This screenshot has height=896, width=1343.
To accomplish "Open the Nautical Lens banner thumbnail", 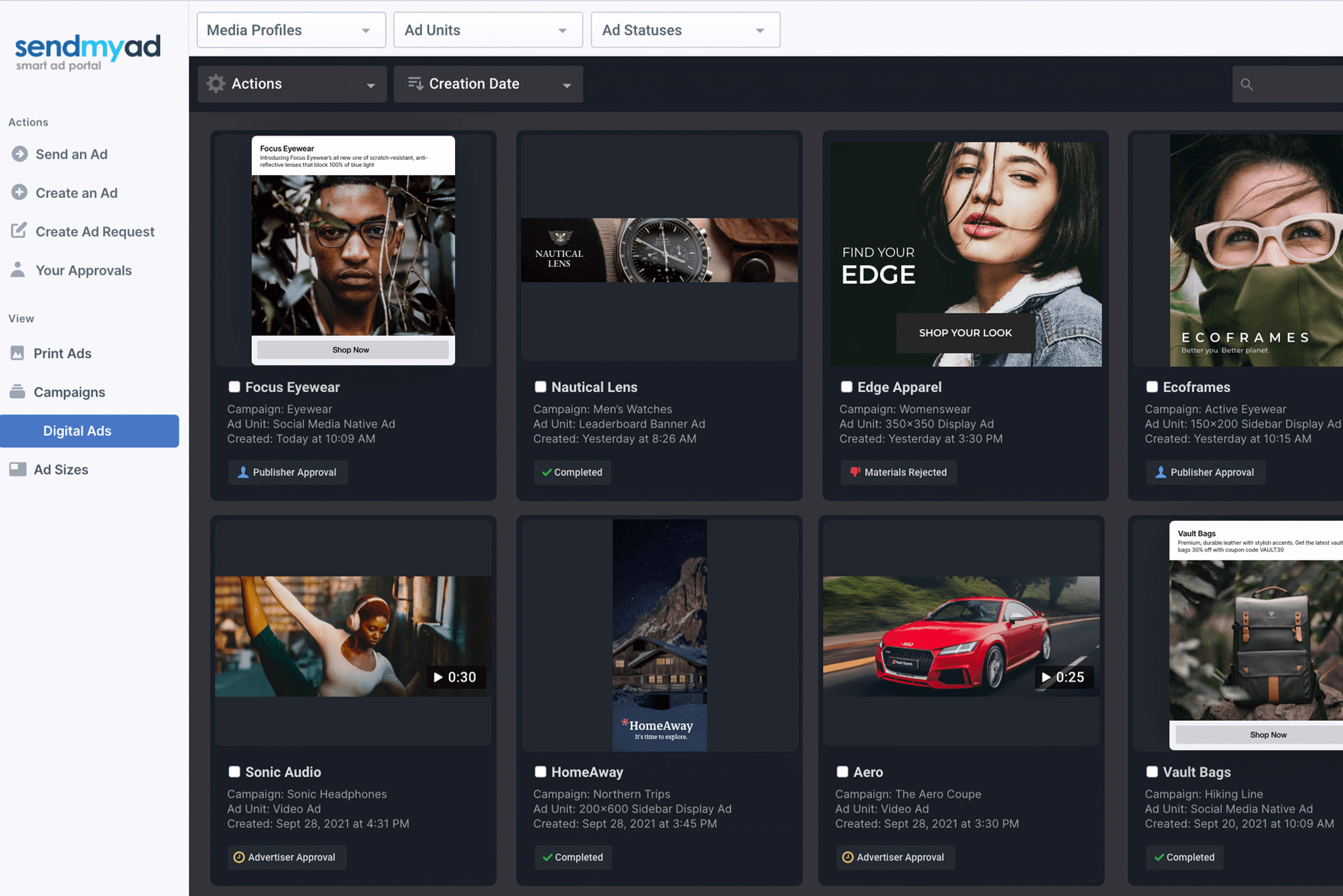I will pyautogui.click(x=659, y=250).
